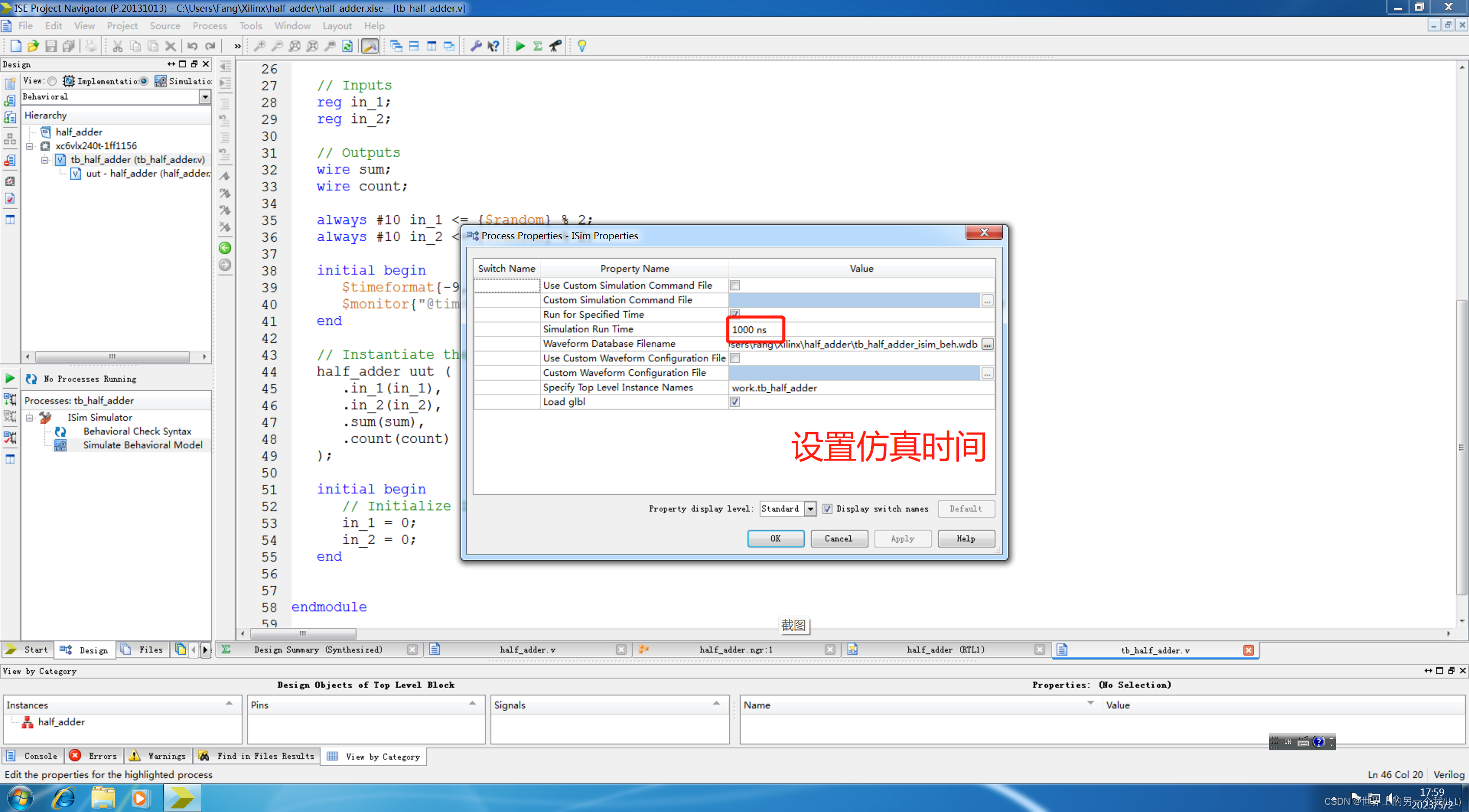
Task: Select the Implementation view radio button
Action: coord(53,81)
